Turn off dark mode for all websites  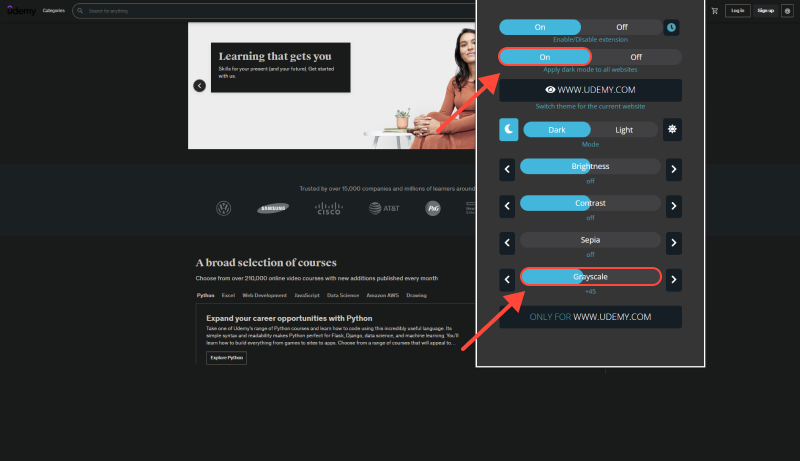coord(636,57)
